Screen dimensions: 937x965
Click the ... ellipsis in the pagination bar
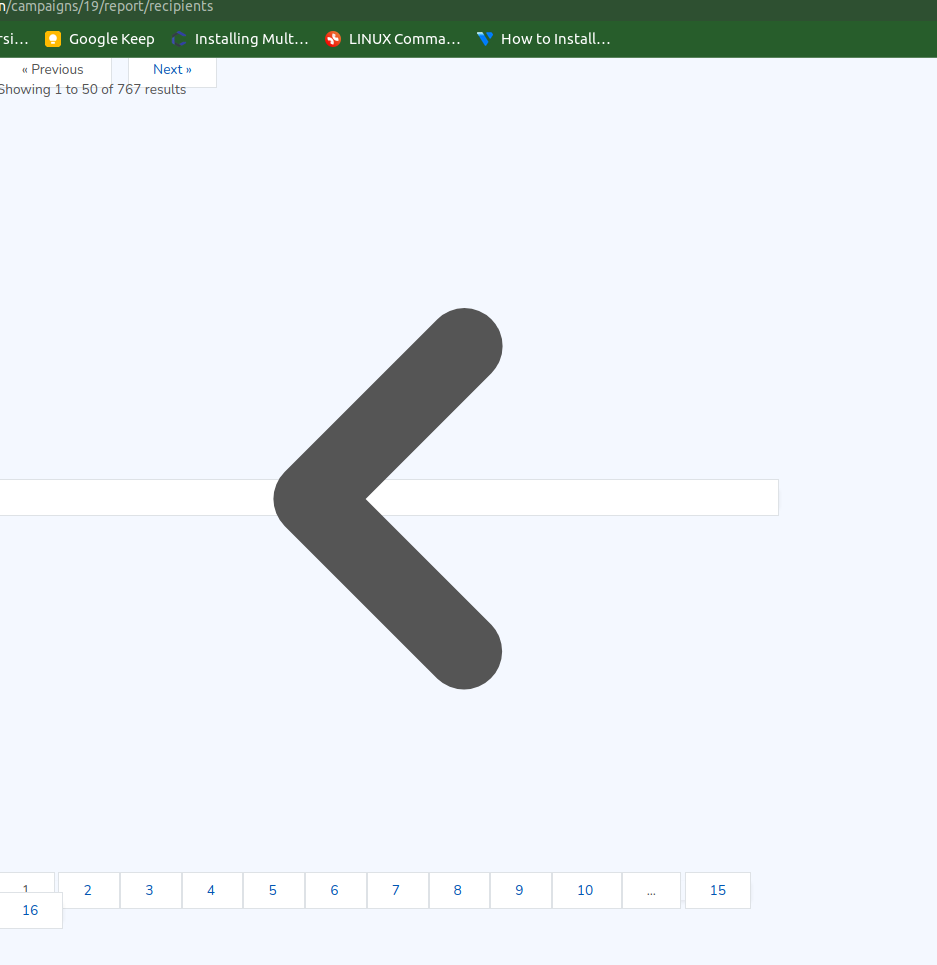(x=651, y=890)
